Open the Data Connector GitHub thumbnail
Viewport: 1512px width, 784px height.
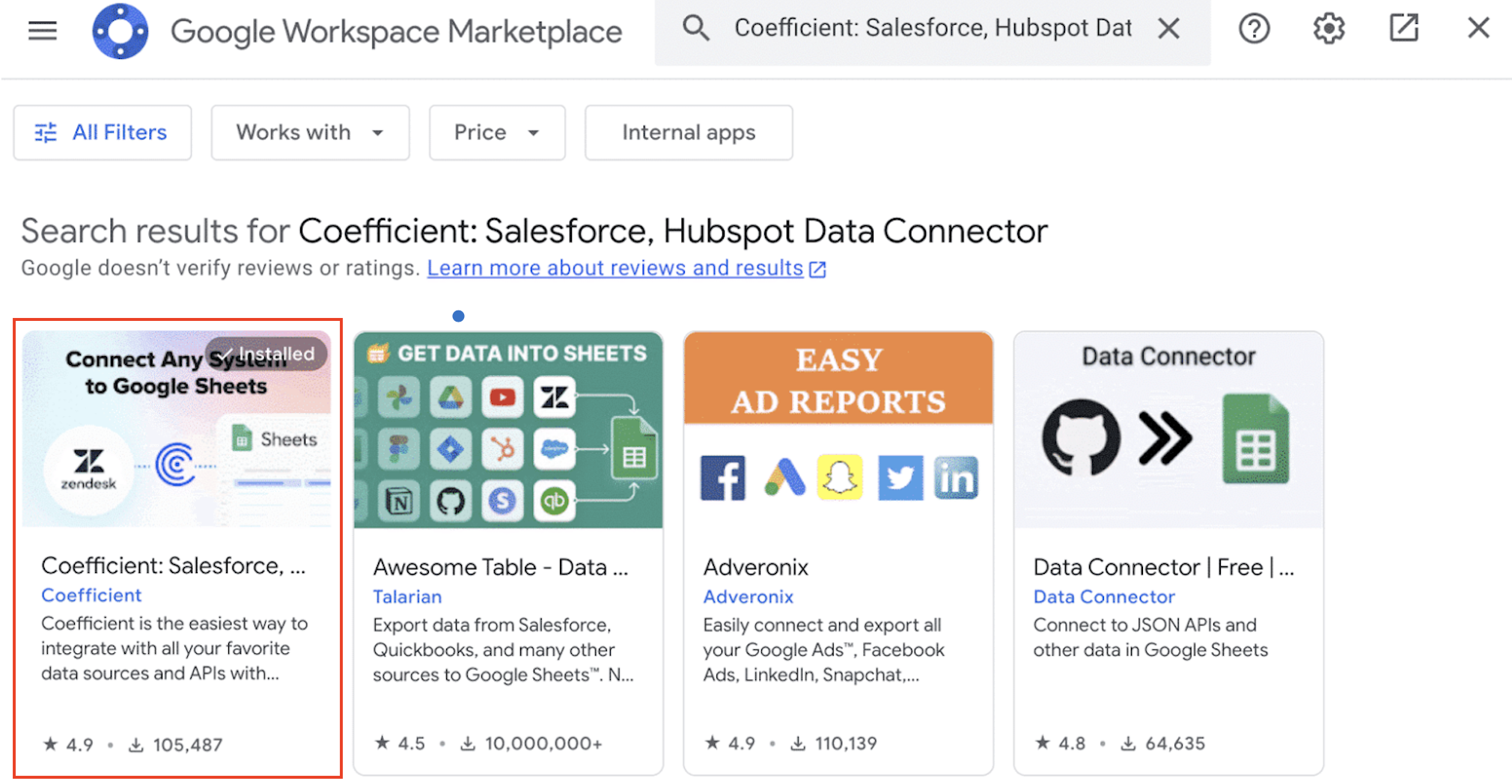(x=1168, y=430)
